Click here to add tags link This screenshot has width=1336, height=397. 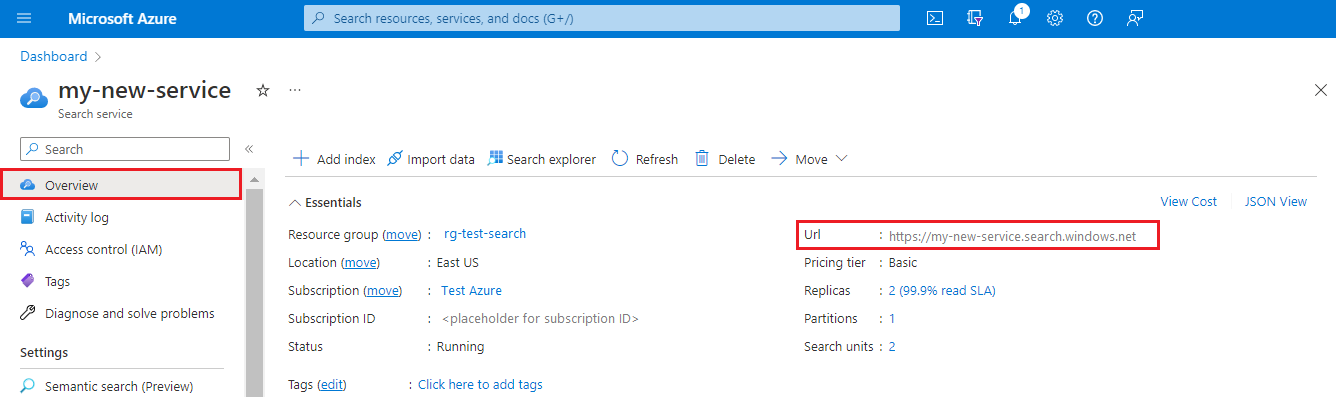[480, 384]
